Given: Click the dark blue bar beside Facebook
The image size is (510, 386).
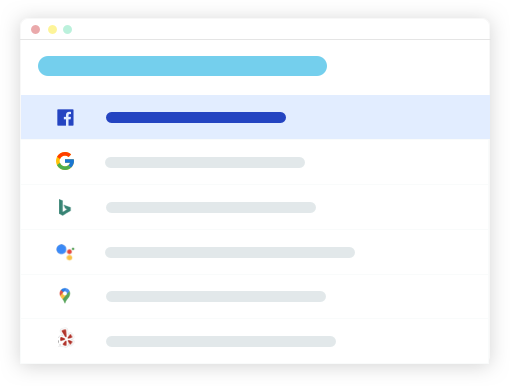Looking at the screenshot, I should coord(196,117).
